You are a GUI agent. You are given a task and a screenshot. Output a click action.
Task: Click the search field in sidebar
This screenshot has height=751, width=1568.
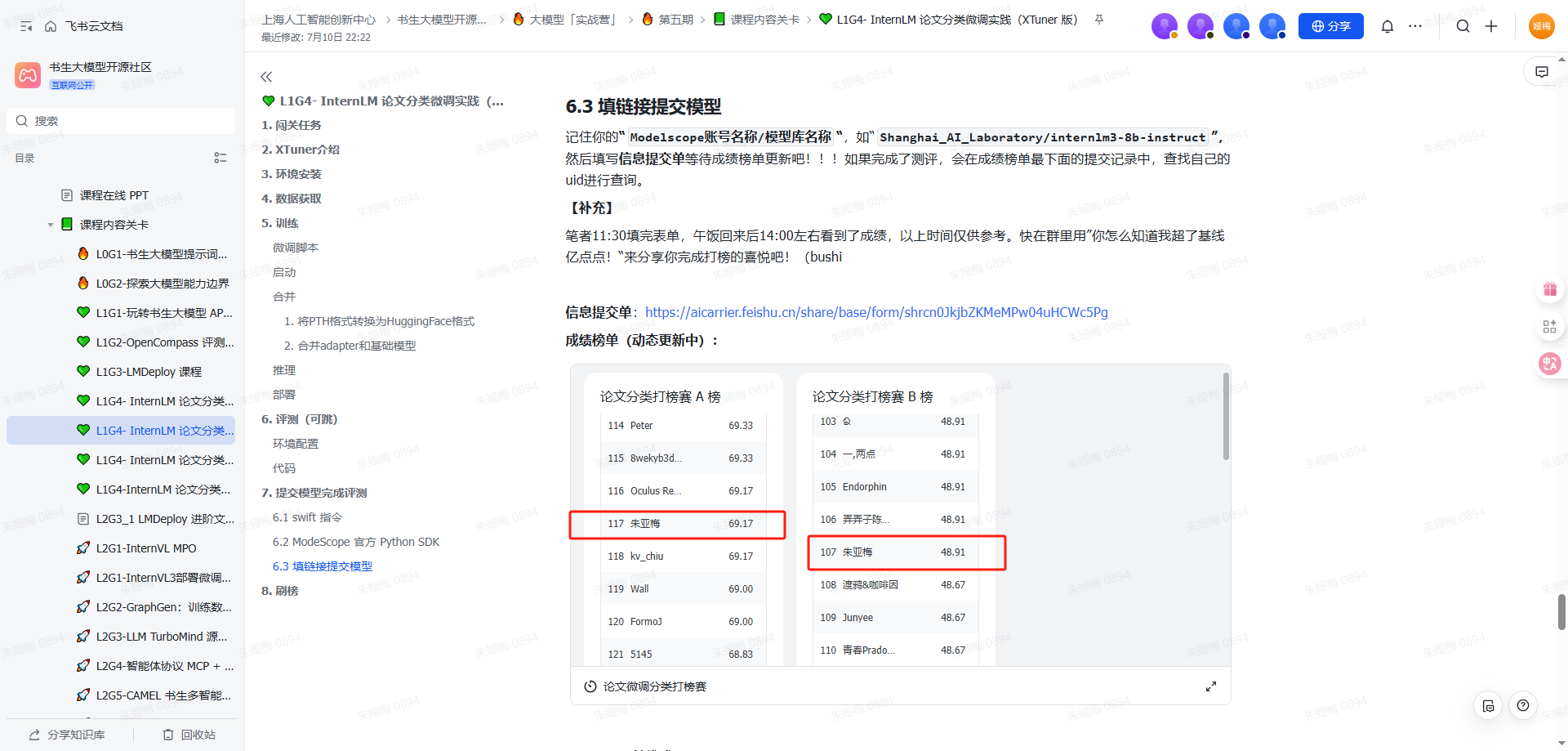[x=121, y=121]
